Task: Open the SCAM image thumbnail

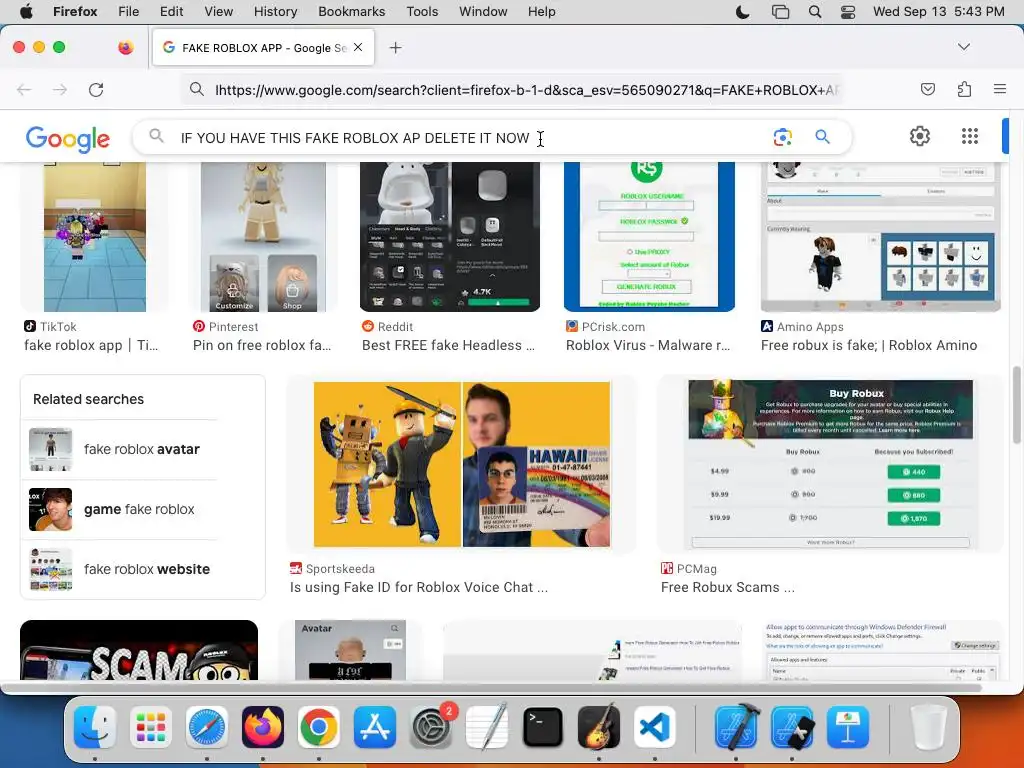Action: pyautogui.click(x=139, y=650)
